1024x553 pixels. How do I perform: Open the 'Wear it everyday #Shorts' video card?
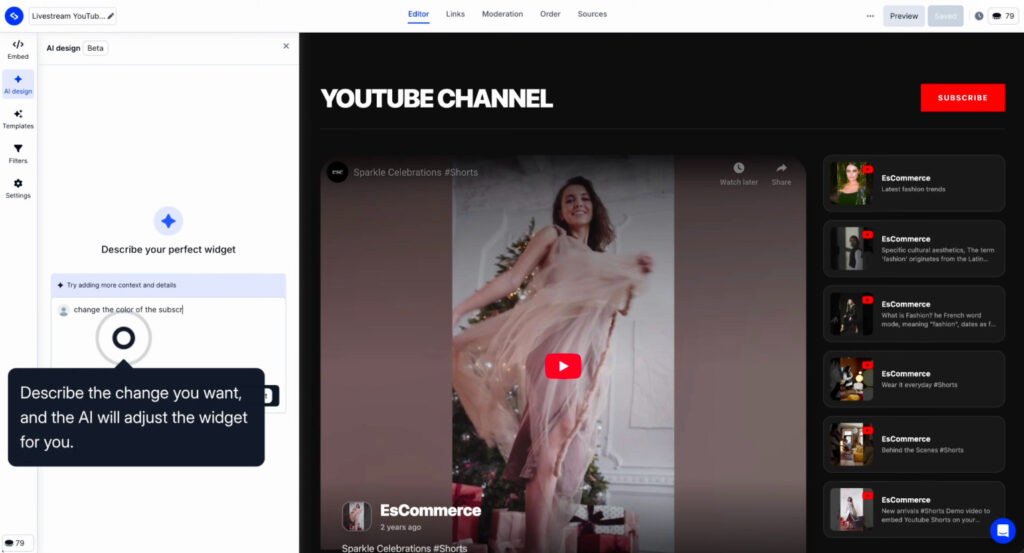914,379
